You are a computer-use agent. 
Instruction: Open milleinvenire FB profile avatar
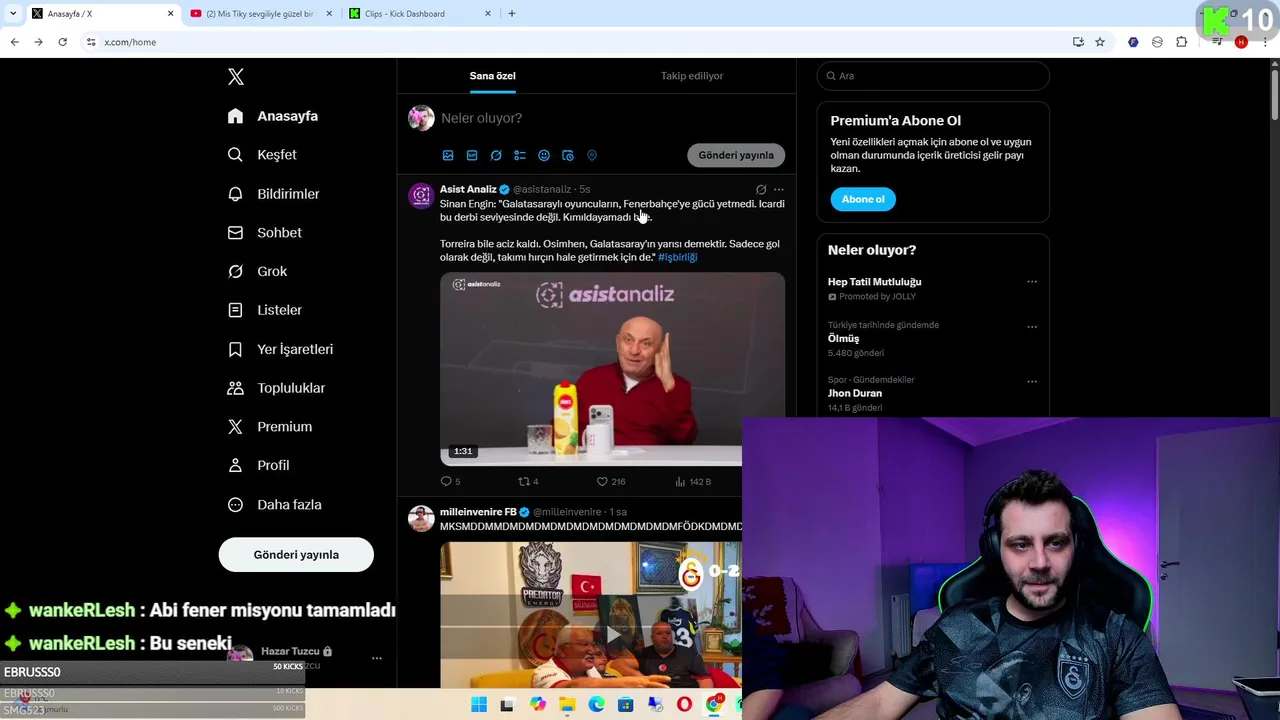pyautogui.click(x=421, y=518)
